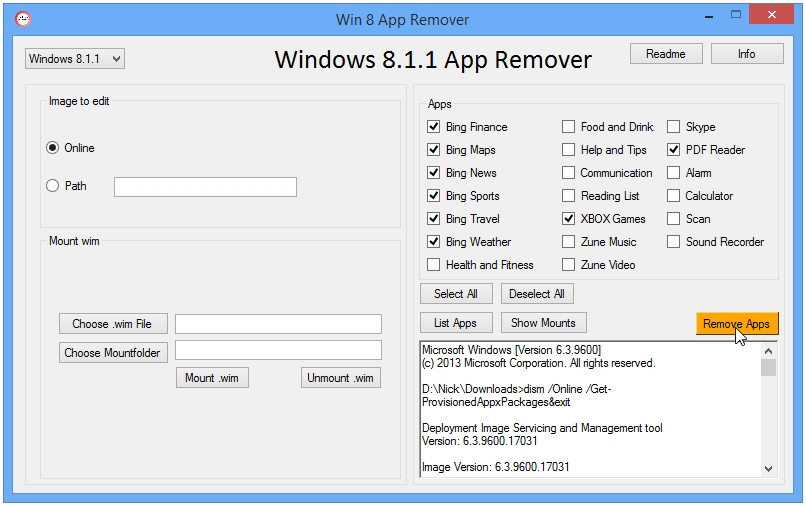Open the Windows 8.1.1 version dropdown
806x506 pixels.
pyautogui.click(x=74, y=59)
